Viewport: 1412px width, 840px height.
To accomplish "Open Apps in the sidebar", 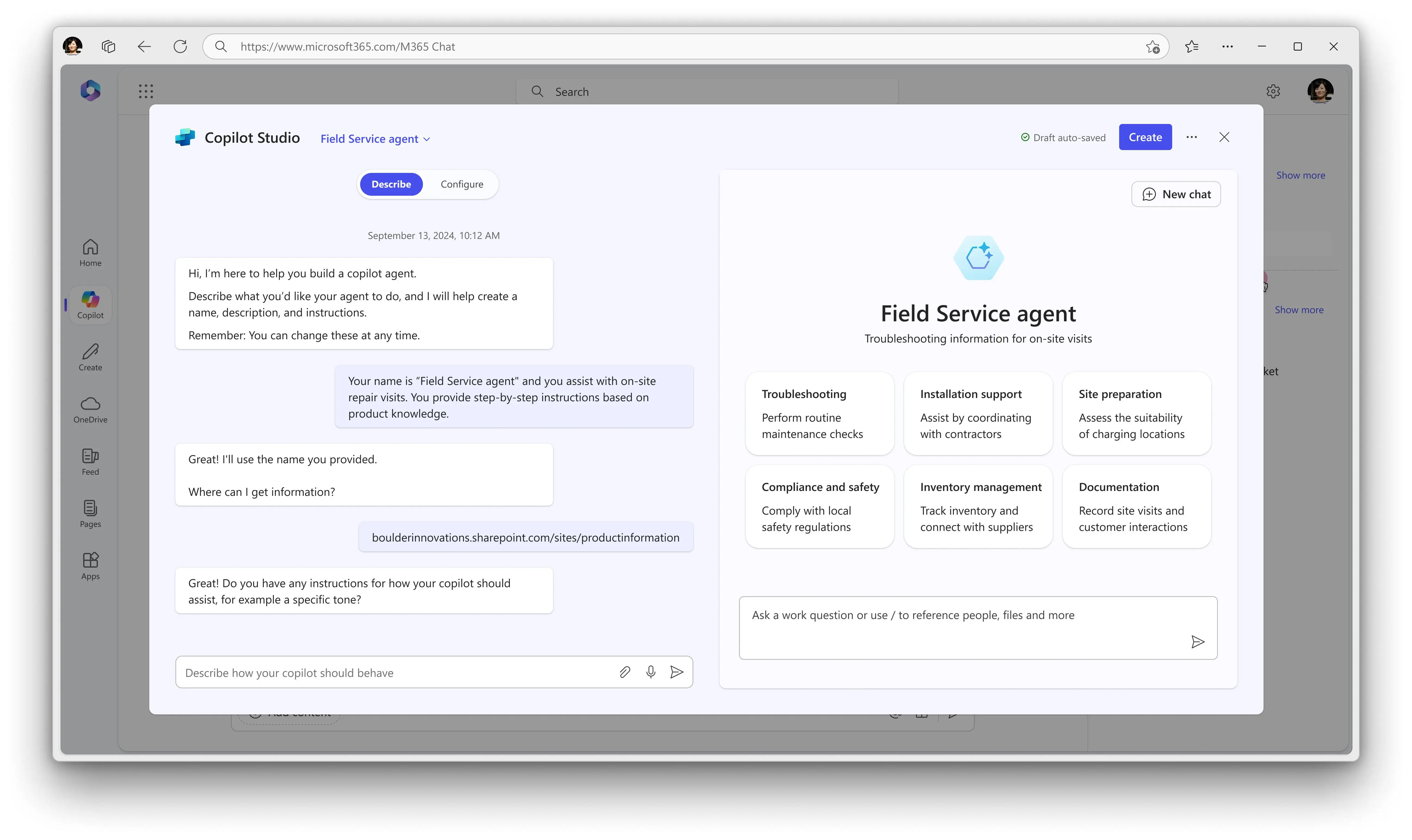I will tap(90, 566).
